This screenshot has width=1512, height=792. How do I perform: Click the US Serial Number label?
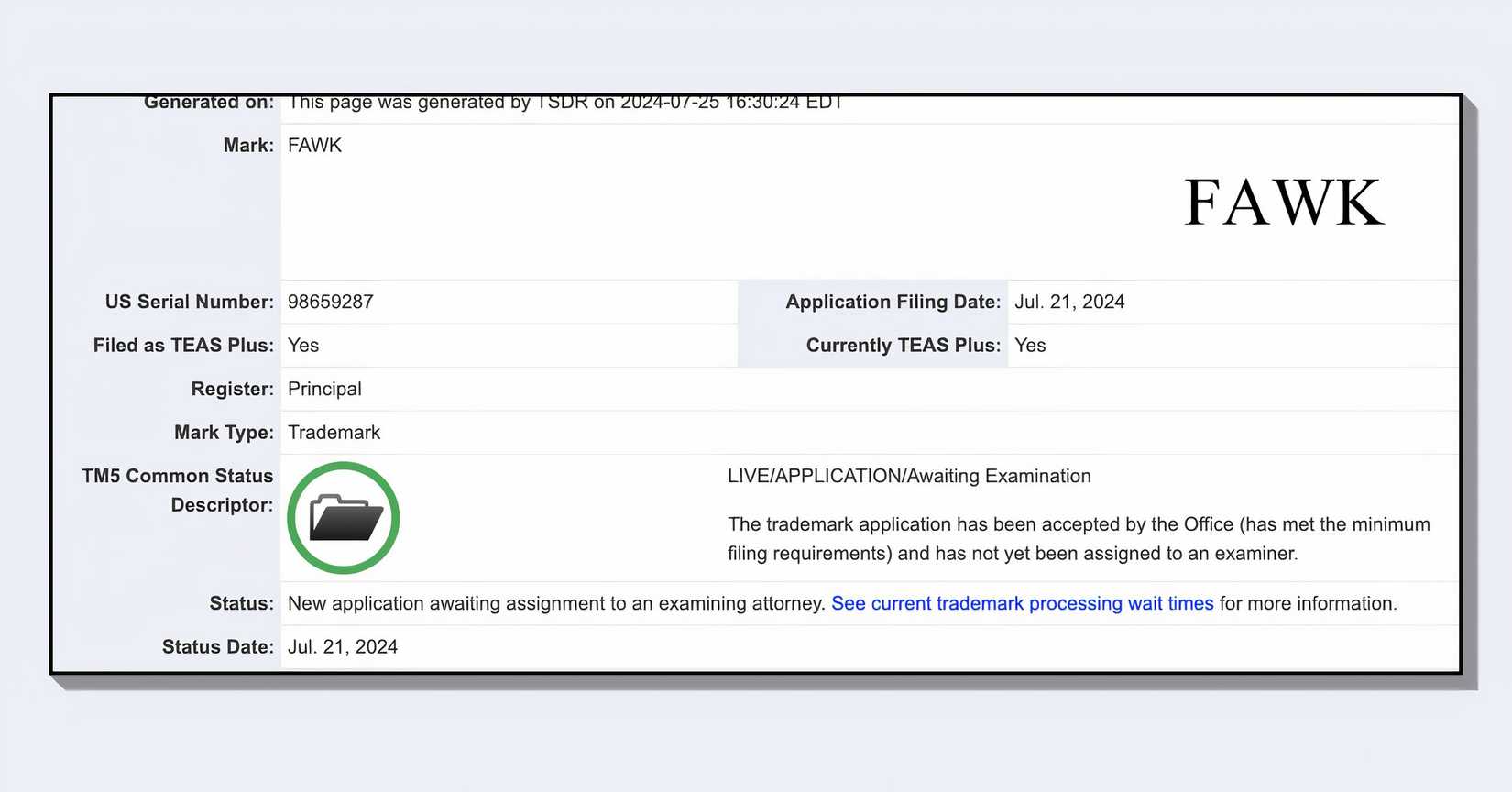click(x=189, y=302)
